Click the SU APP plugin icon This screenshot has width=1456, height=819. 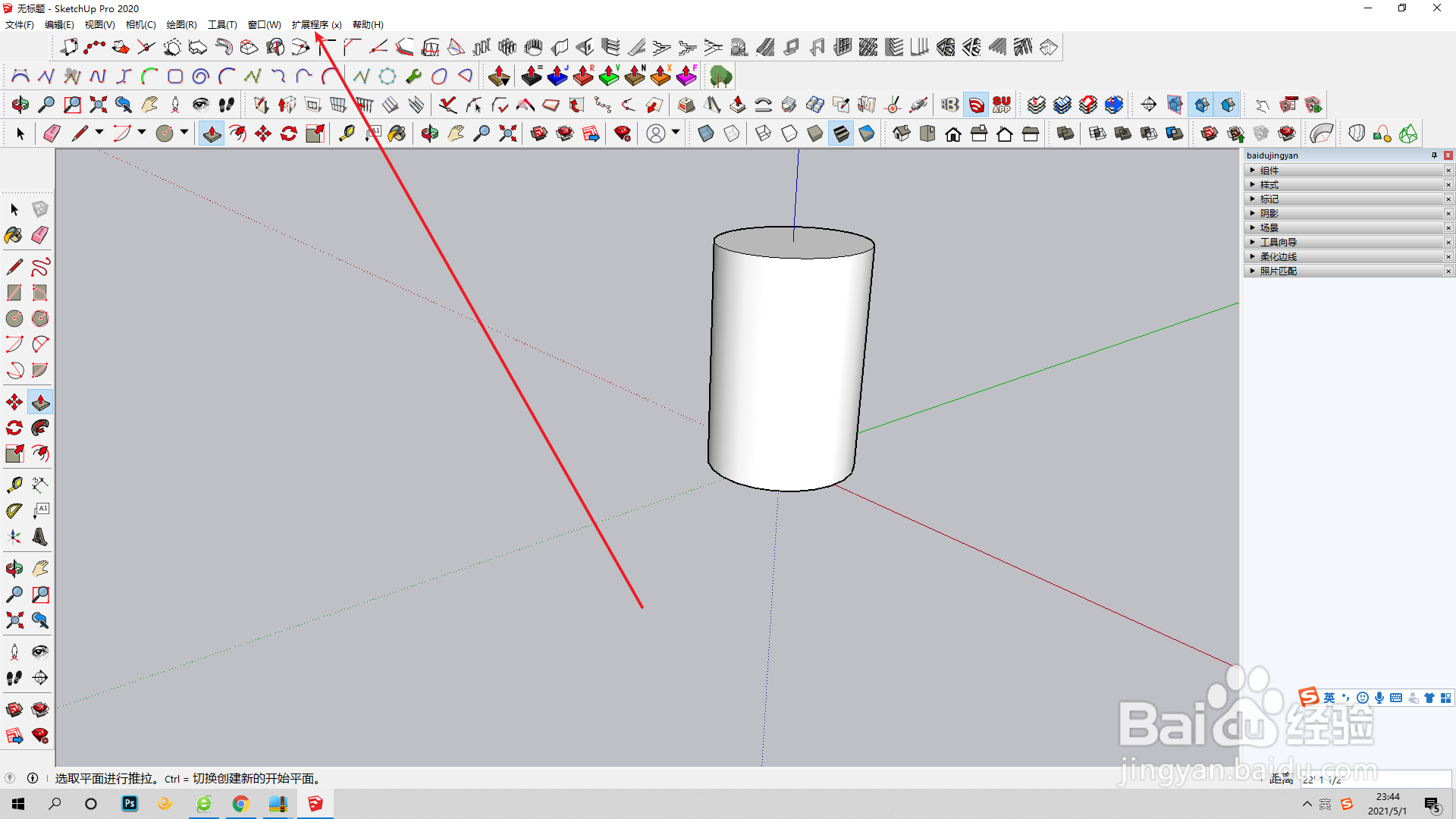coord(1002,105)
